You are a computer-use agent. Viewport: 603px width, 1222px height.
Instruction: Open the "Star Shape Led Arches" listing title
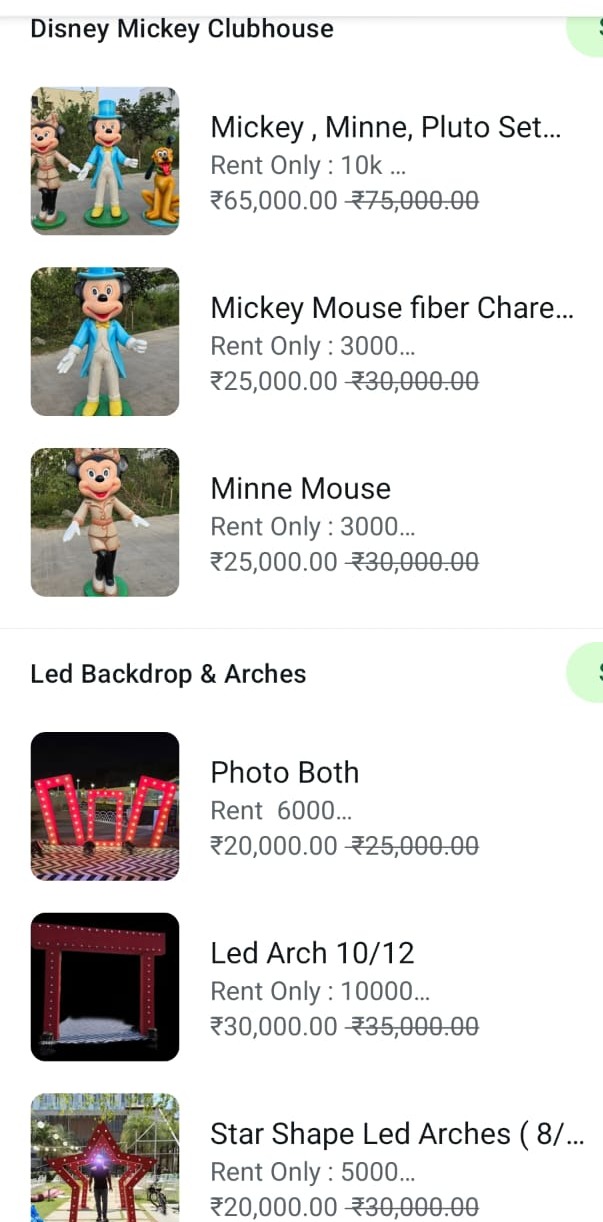point(396,1134)
